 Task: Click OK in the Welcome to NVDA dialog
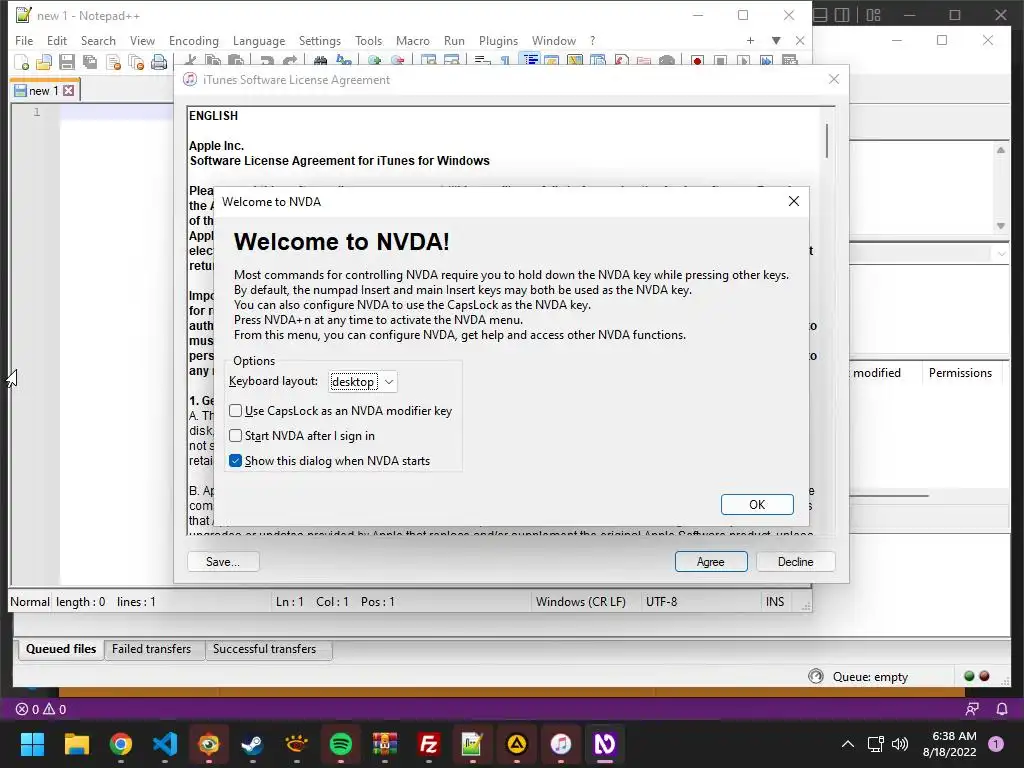coord(757,505)
